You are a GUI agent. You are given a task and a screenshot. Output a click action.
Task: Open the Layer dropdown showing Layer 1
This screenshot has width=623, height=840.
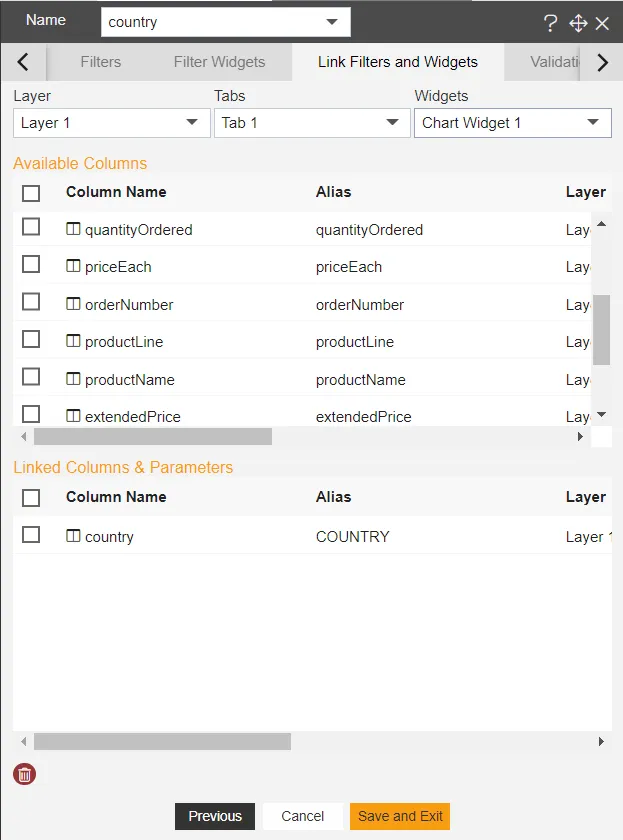coord(110,123)
